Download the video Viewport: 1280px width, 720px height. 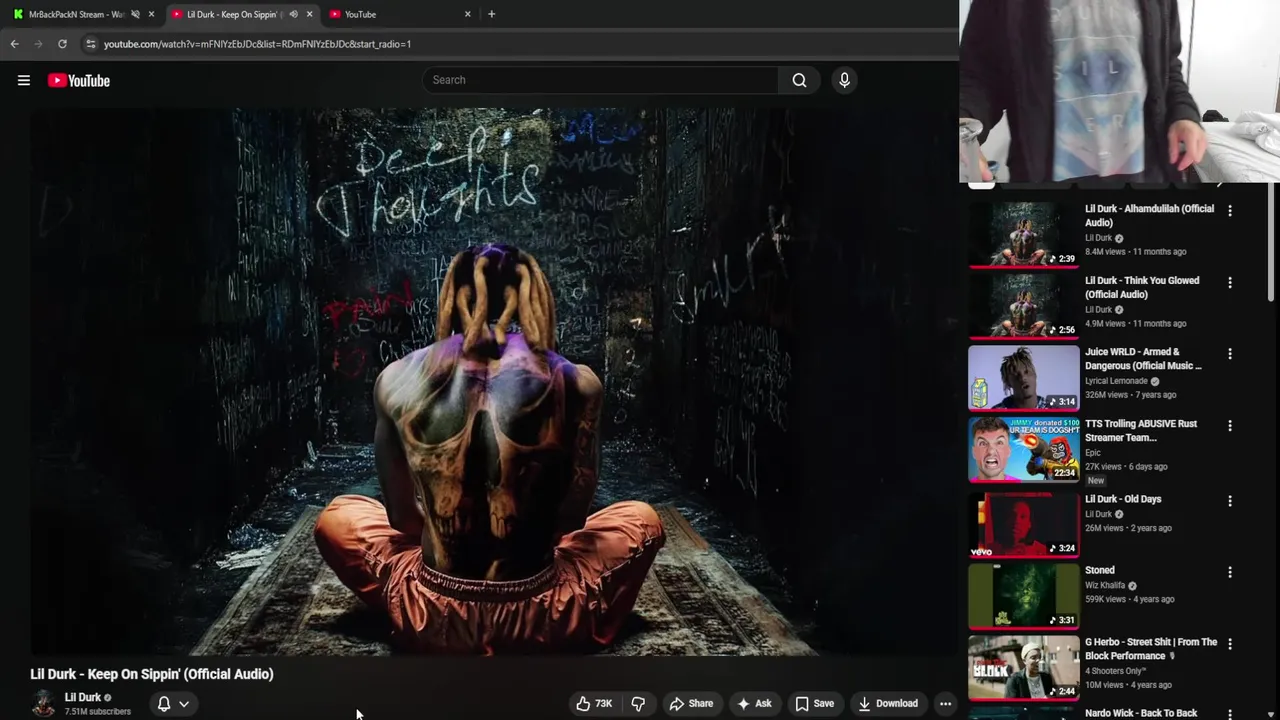click(888, 704)
